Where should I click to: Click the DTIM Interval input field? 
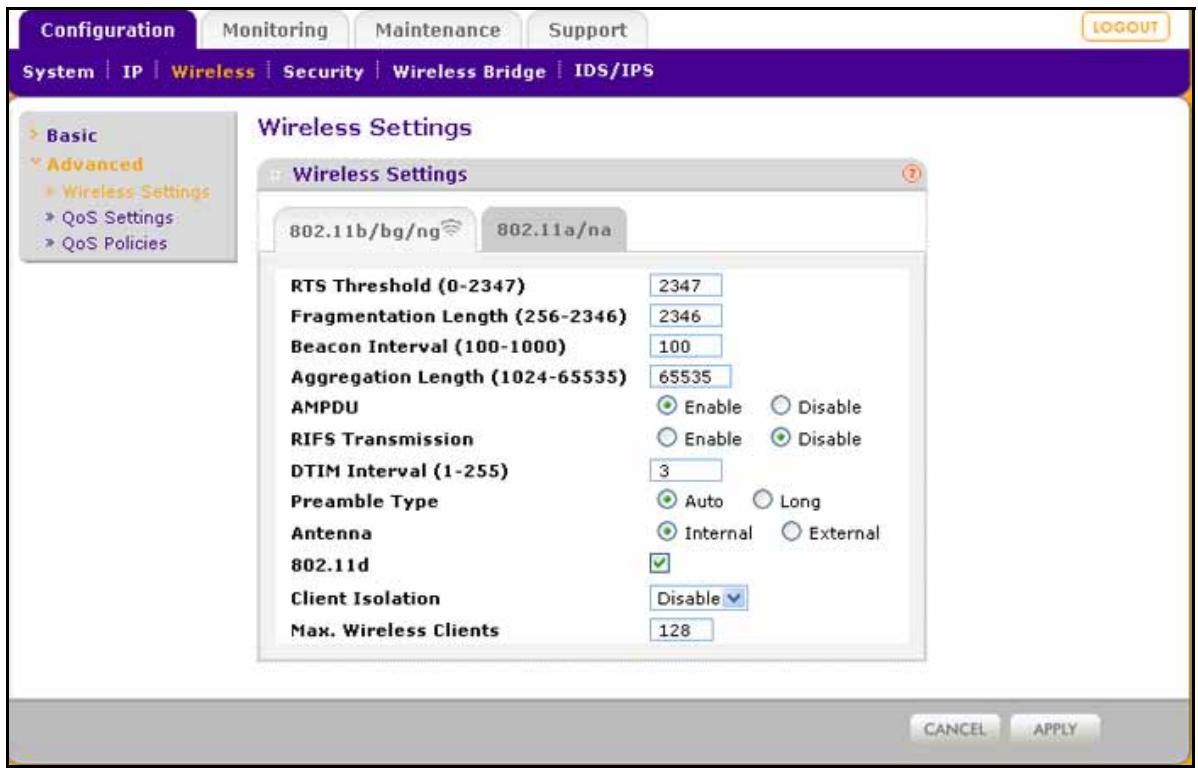tap(686, 471)
